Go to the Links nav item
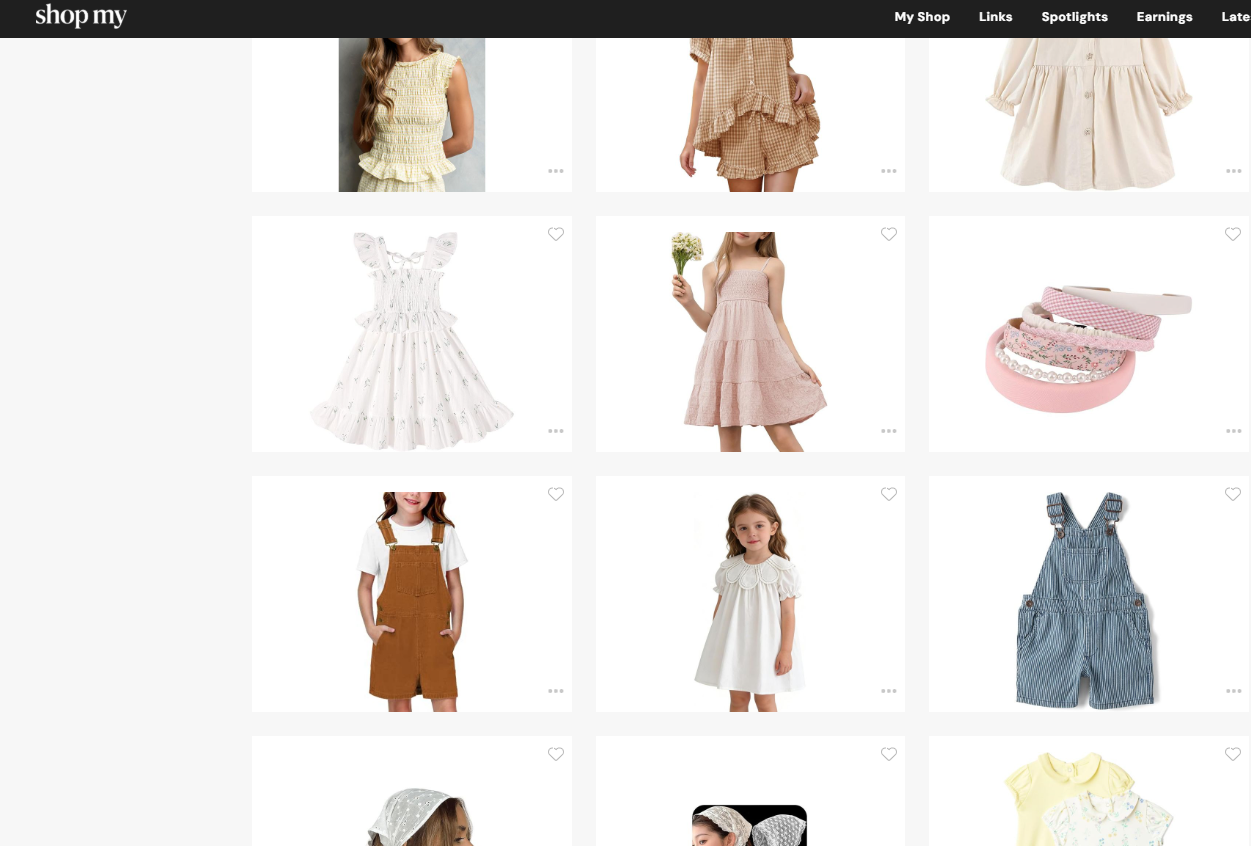Viewport: 1251px width, 846px height. 995,17
